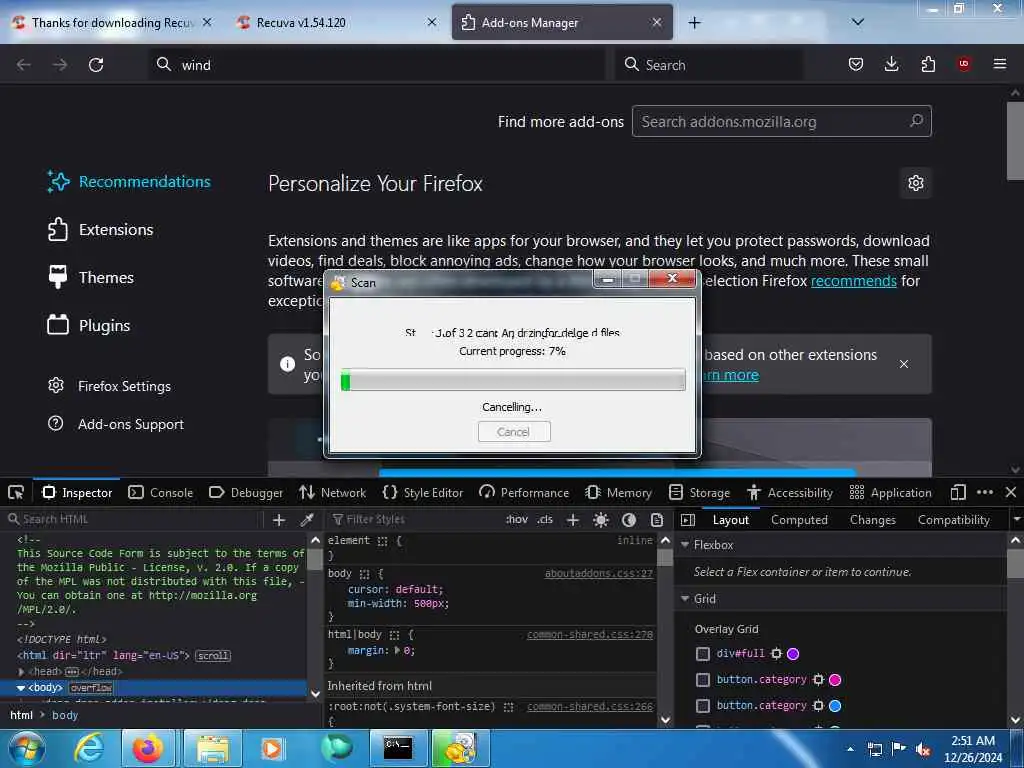The height and width of the screenshot is (768, 1024).
Task: Follow the recommends link
Action: (x=854, y=281)
